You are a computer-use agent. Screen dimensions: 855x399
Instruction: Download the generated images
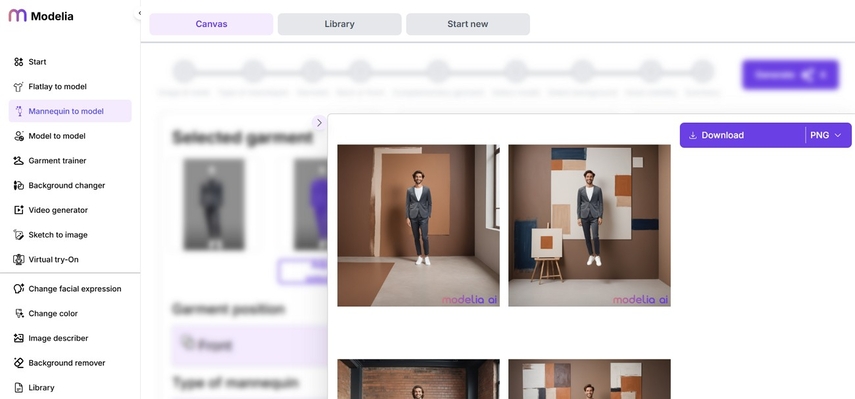(742, 135)
